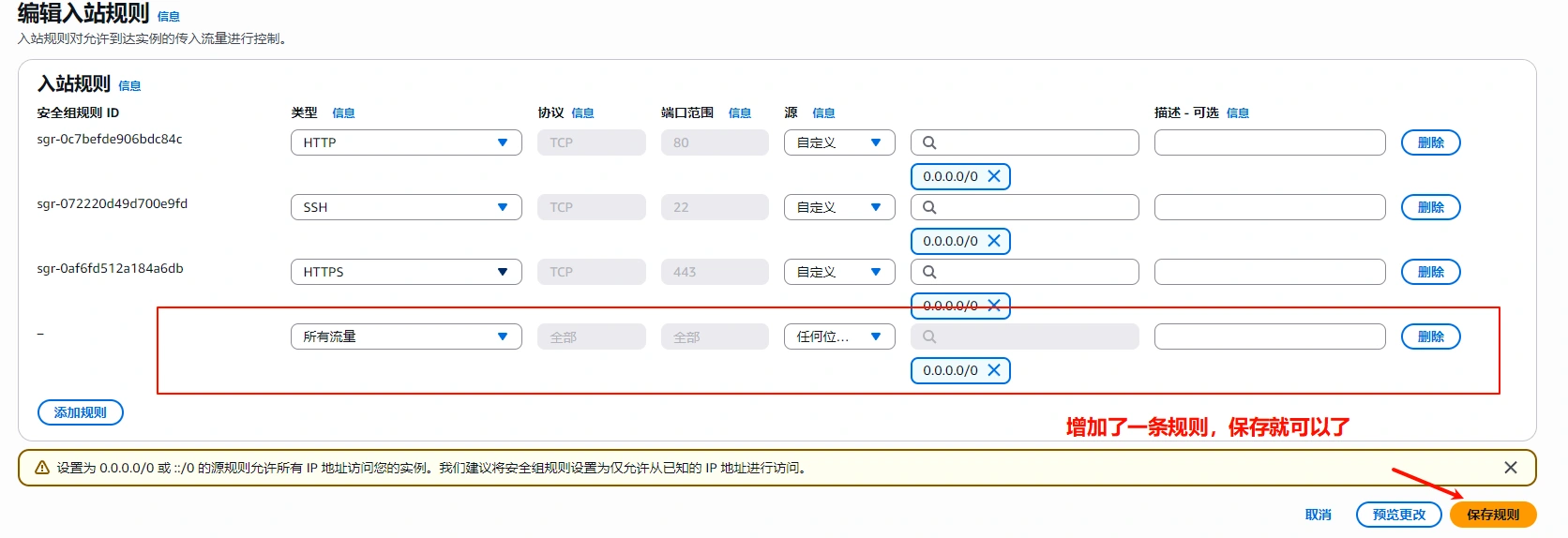Remove 0.0.0.0/0 tag from HTTP rule
Viewport: 1568px width, 538px height.
tap(994, 176)
